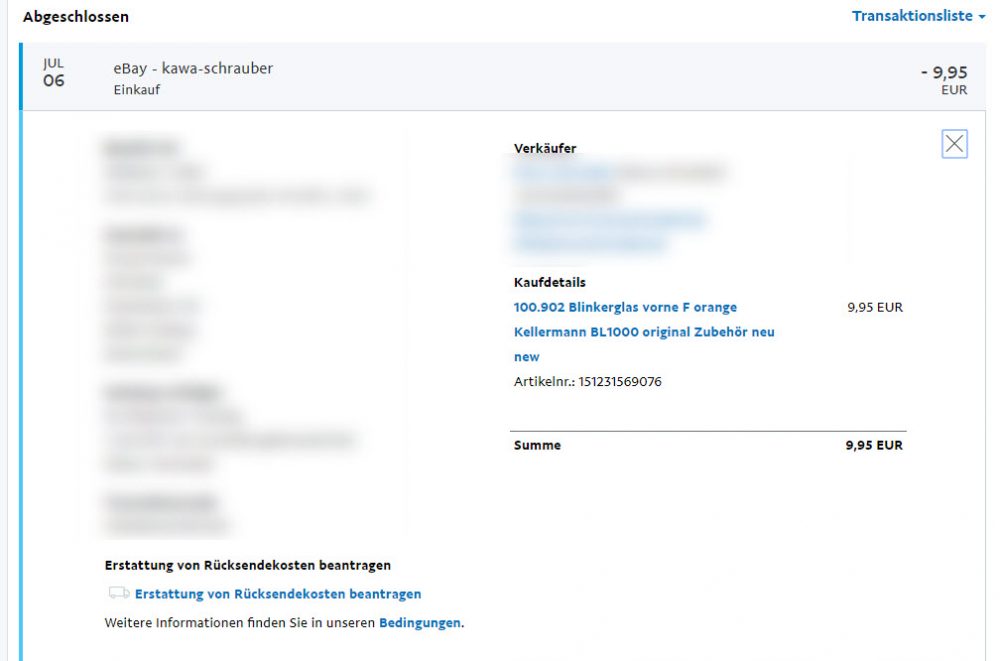Screen dimensions: 1000x661
Task: Close the transaction detail with the X icon
Action: tap(955, 143)
